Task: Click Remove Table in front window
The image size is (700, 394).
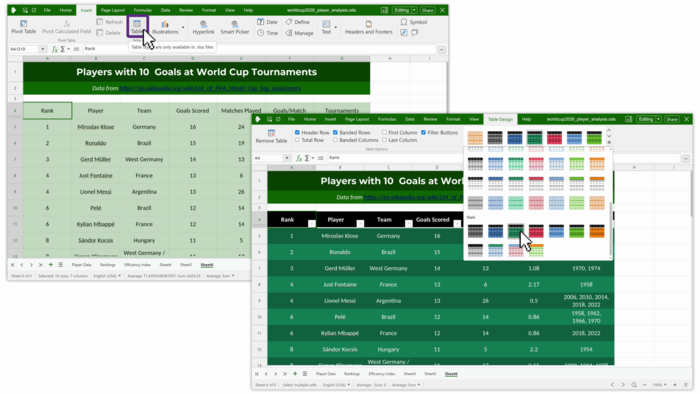Action: point(271,137)
